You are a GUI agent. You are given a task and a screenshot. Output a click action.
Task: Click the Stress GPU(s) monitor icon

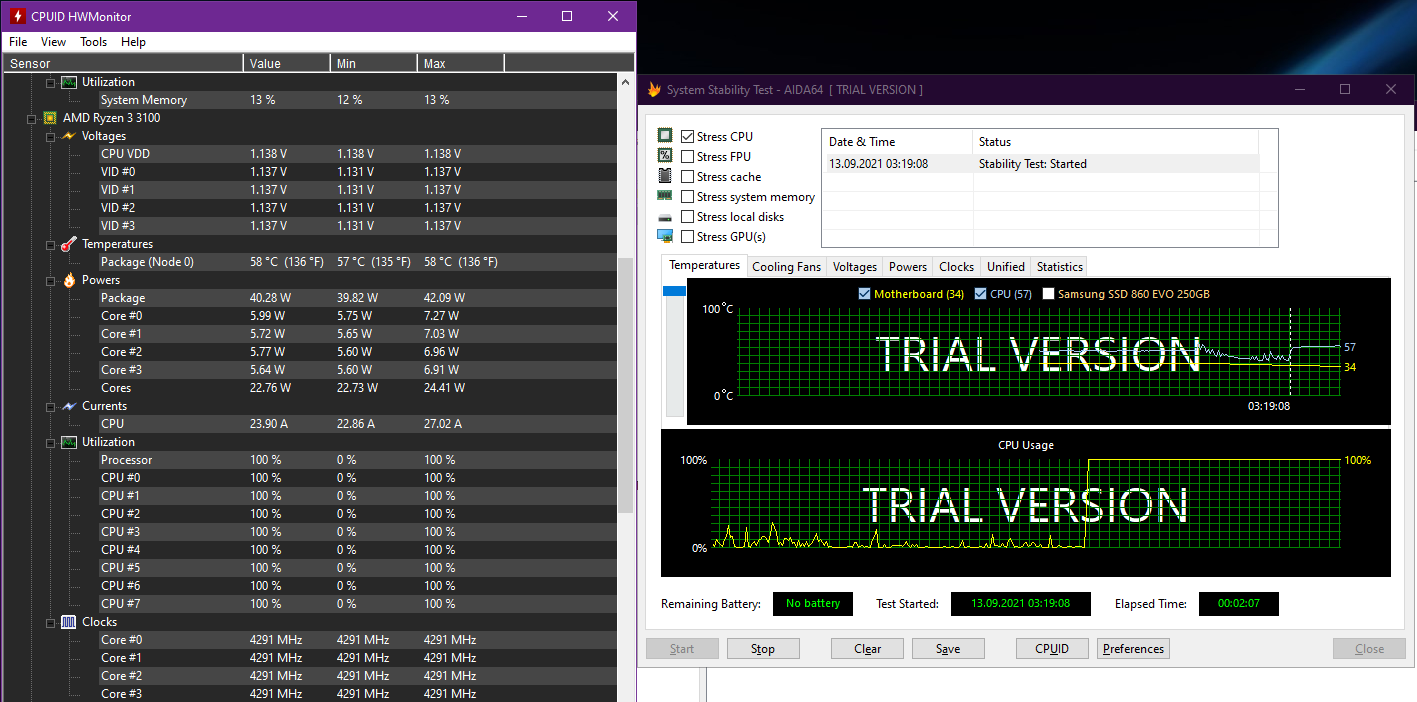[x=665, y=237]
